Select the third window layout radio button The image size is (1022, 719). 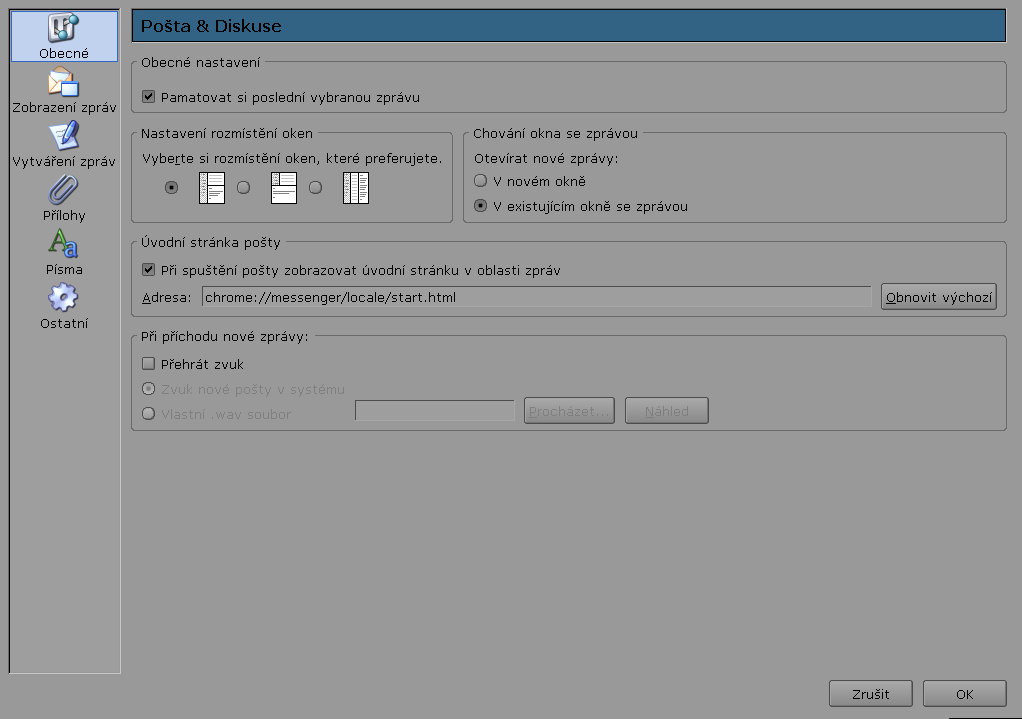tap(315, 188)
